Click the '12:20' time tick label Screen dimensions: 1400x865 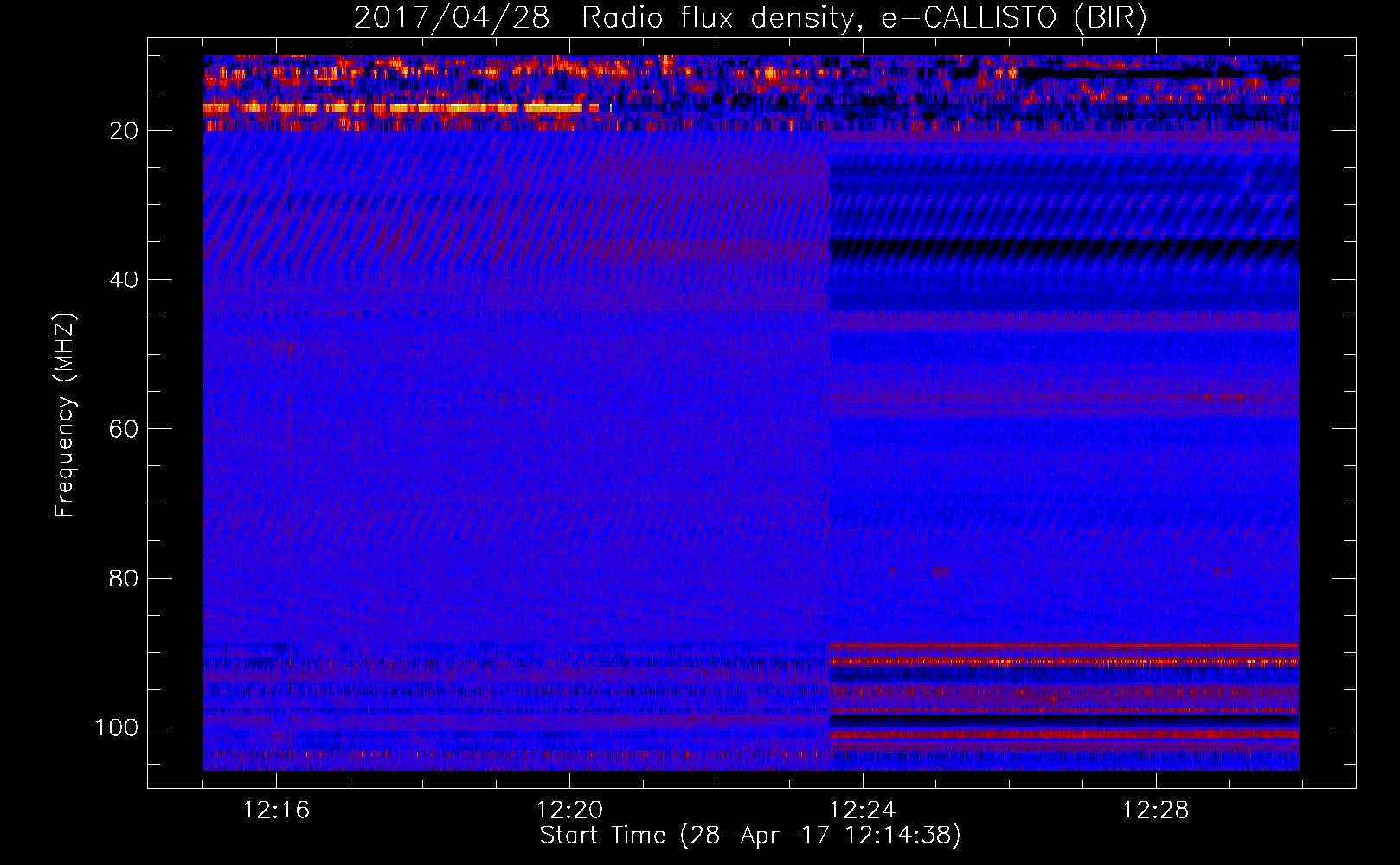(x=569, y=811)
